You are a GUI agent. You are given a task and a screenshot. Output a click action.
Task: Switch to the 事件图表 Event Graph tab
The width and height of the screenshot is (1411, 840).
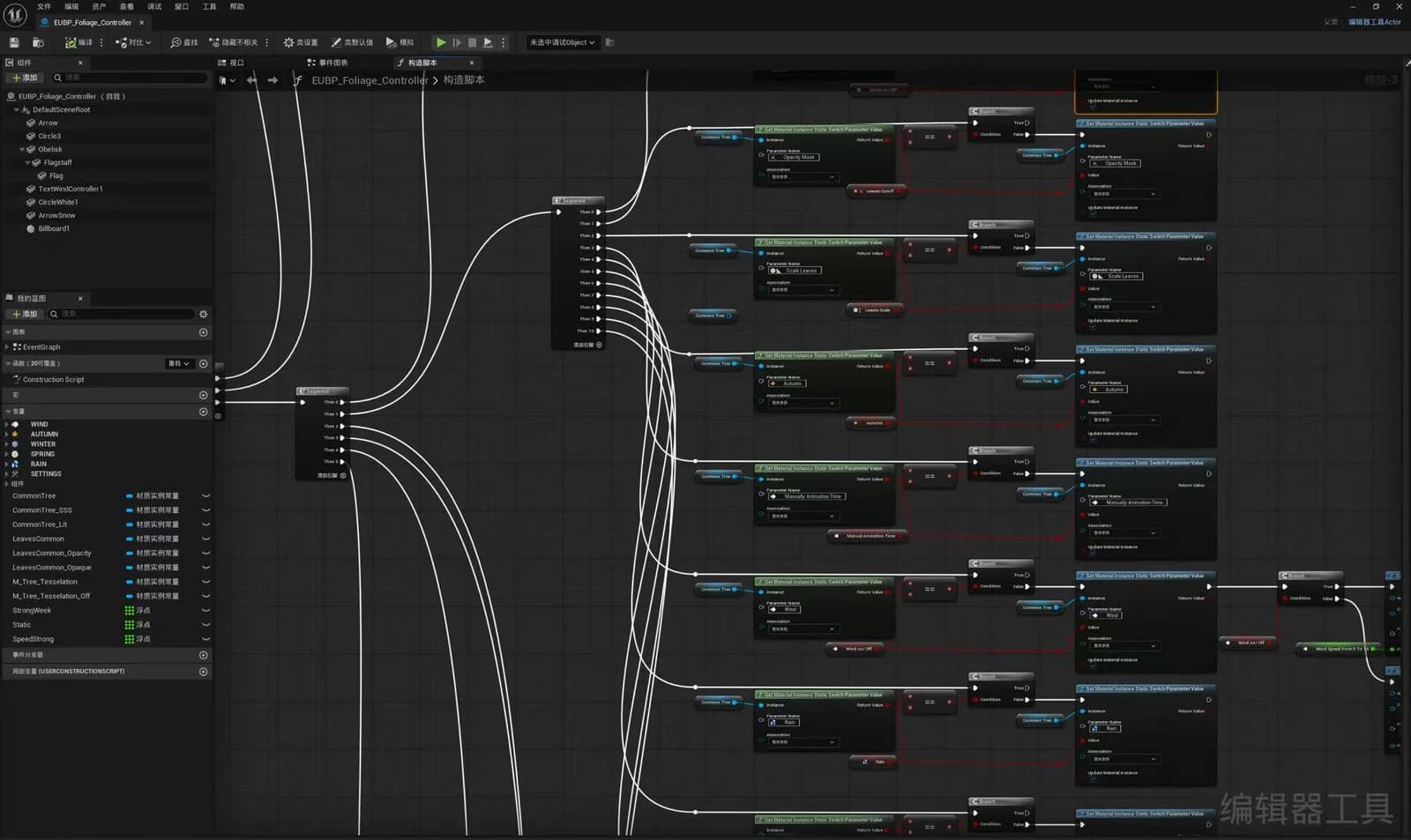pyautogui.click(x=327, y=63)
